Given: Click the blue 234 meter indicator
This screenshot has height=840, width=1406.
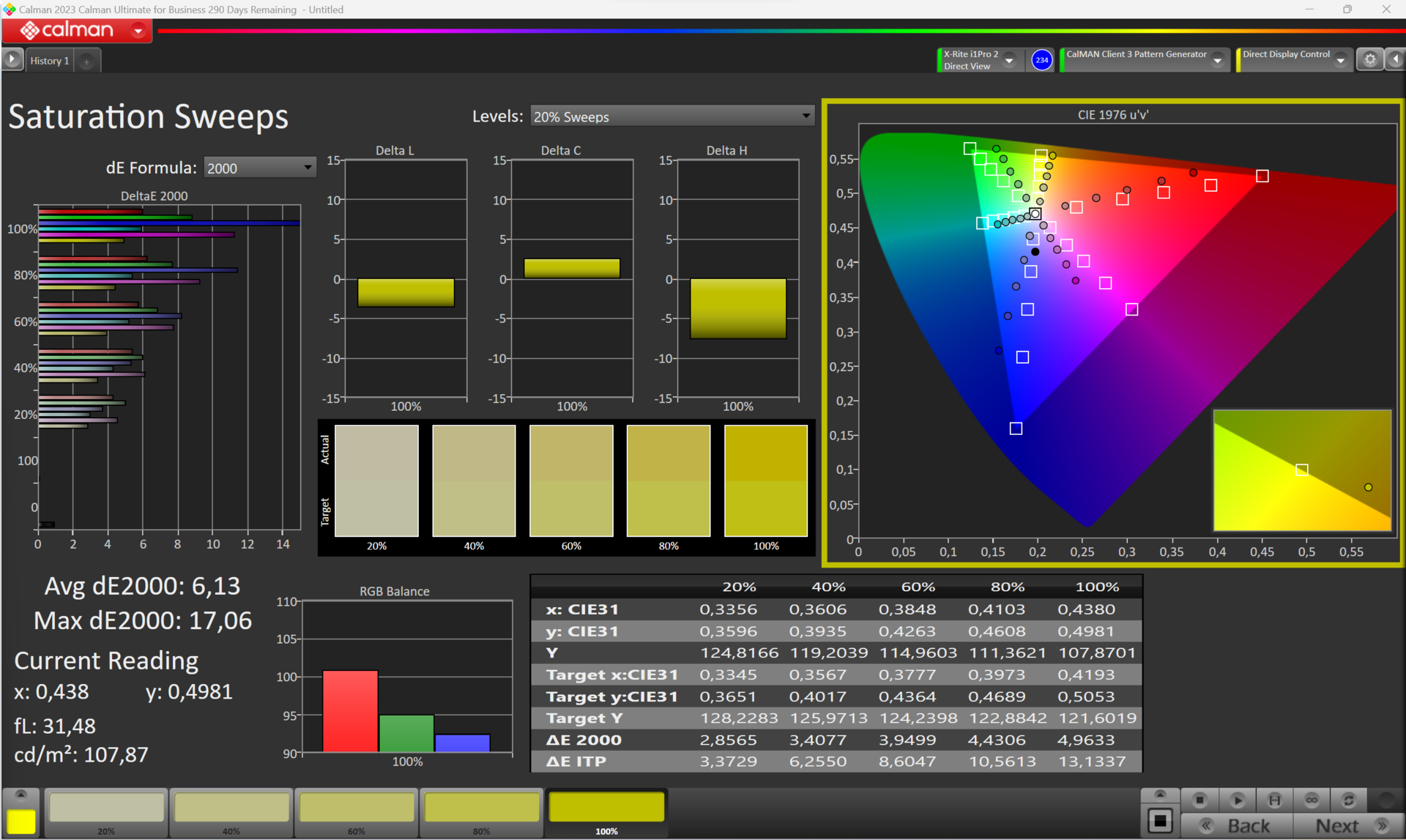Looking at the screenshot, I should click(1041, 60).
